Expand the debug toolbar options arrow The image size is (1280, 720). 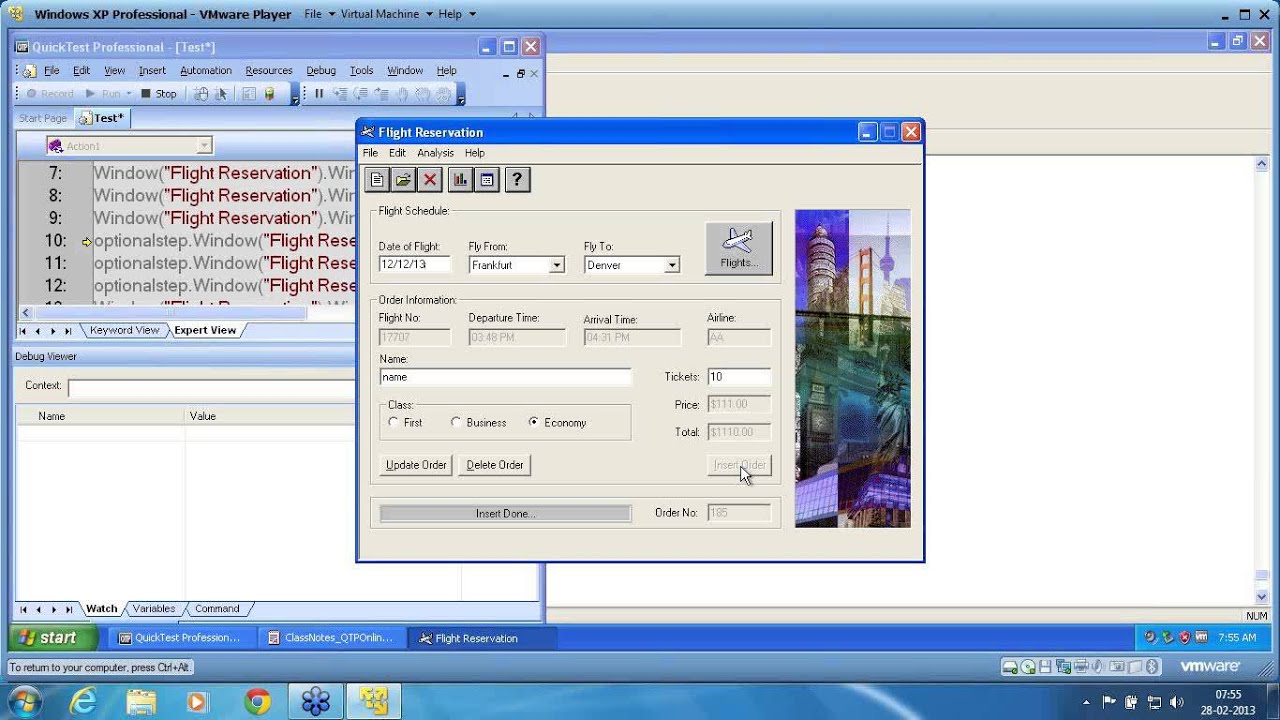click(x=461, y=96)
